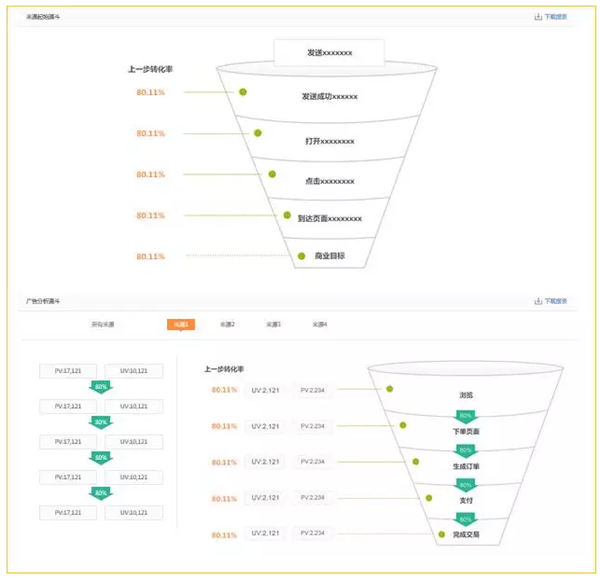Switch to the 来源3 tab
Screen dimensions: 600x580
pos(274,324)
